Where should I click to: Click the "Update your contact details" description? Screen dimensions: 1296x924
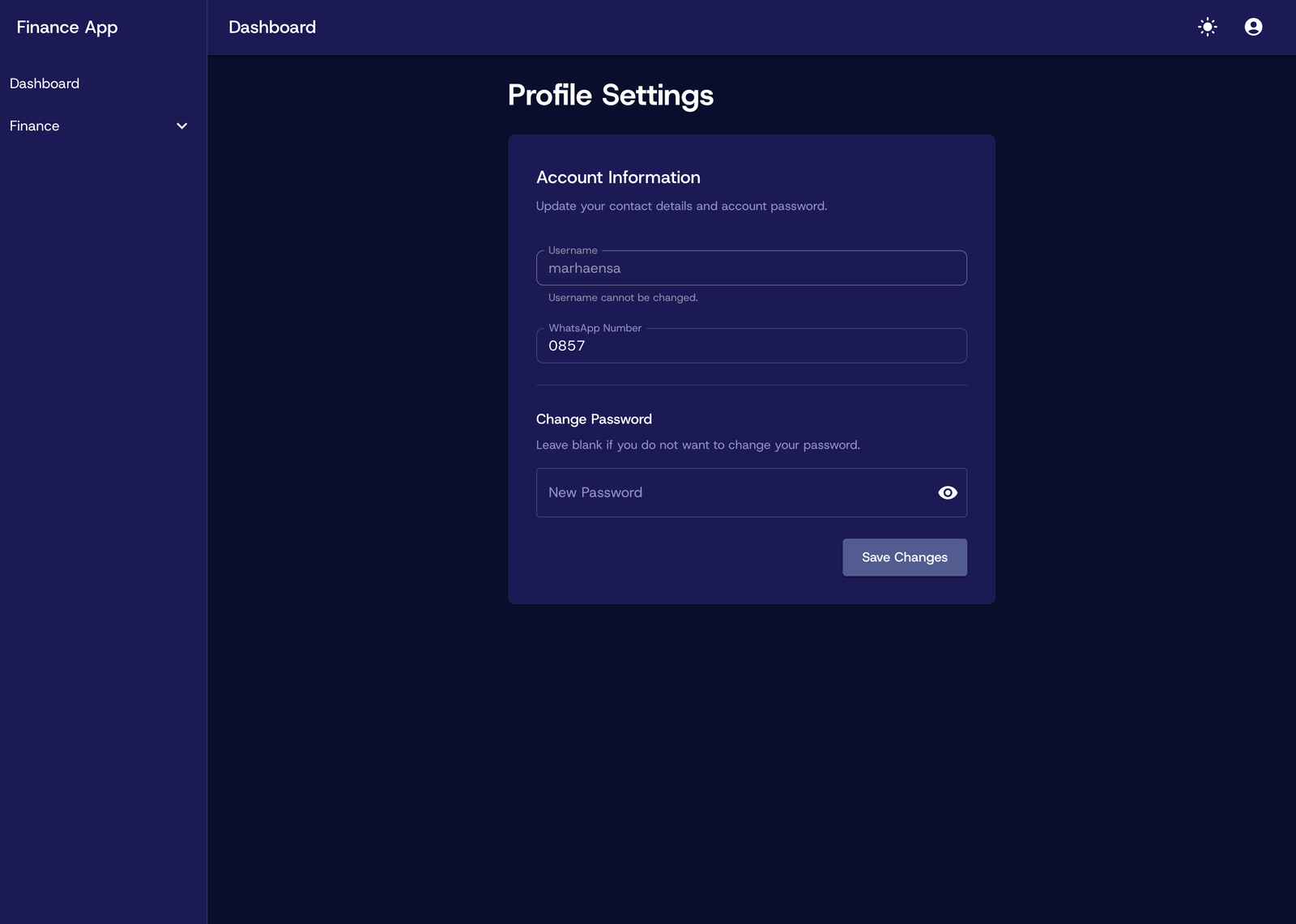pyautogui.click(x=681, y=207)
